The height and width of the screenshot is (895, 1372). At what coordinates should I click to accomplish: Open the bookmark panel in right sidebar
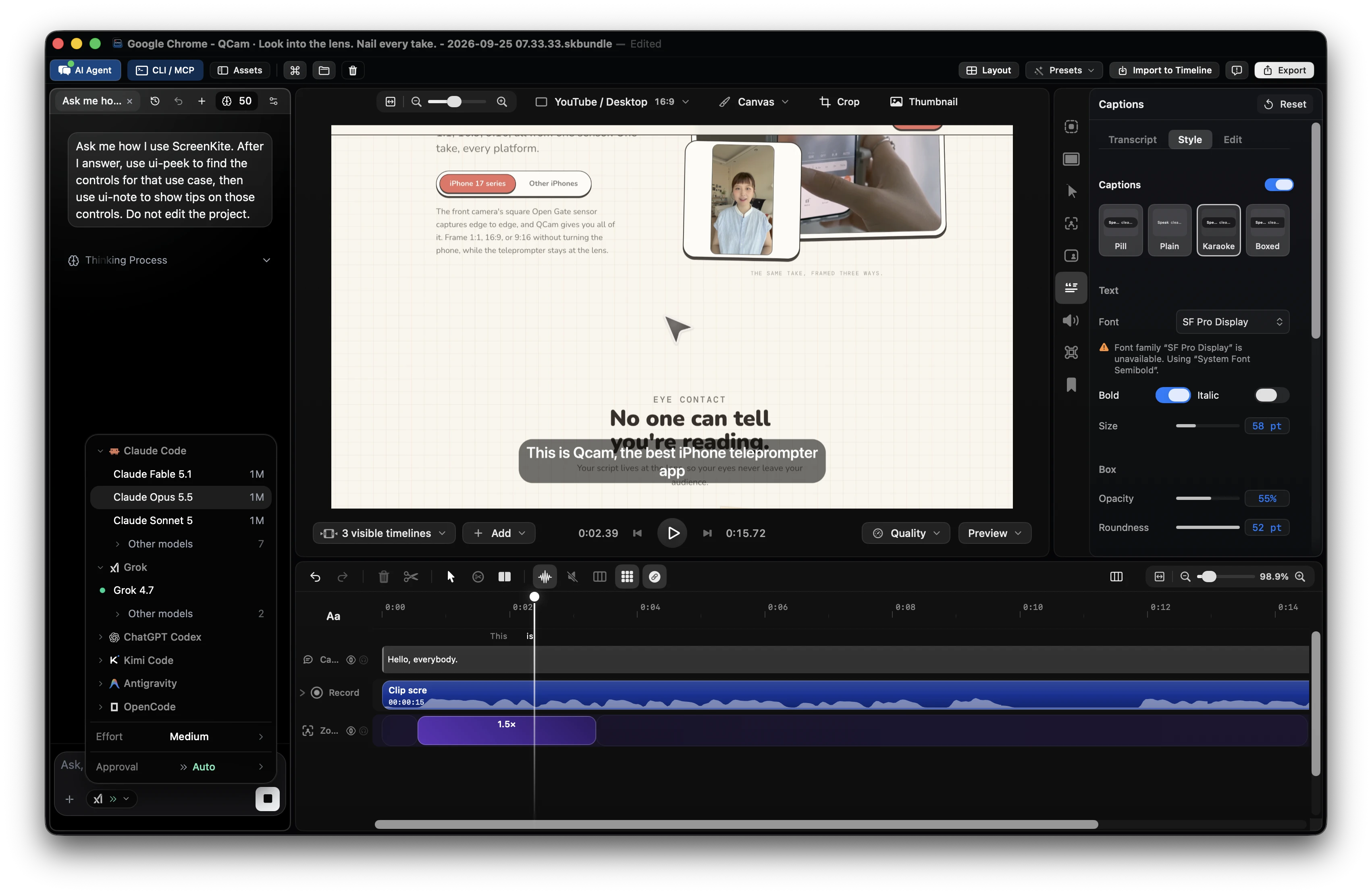click(1071, 385)
